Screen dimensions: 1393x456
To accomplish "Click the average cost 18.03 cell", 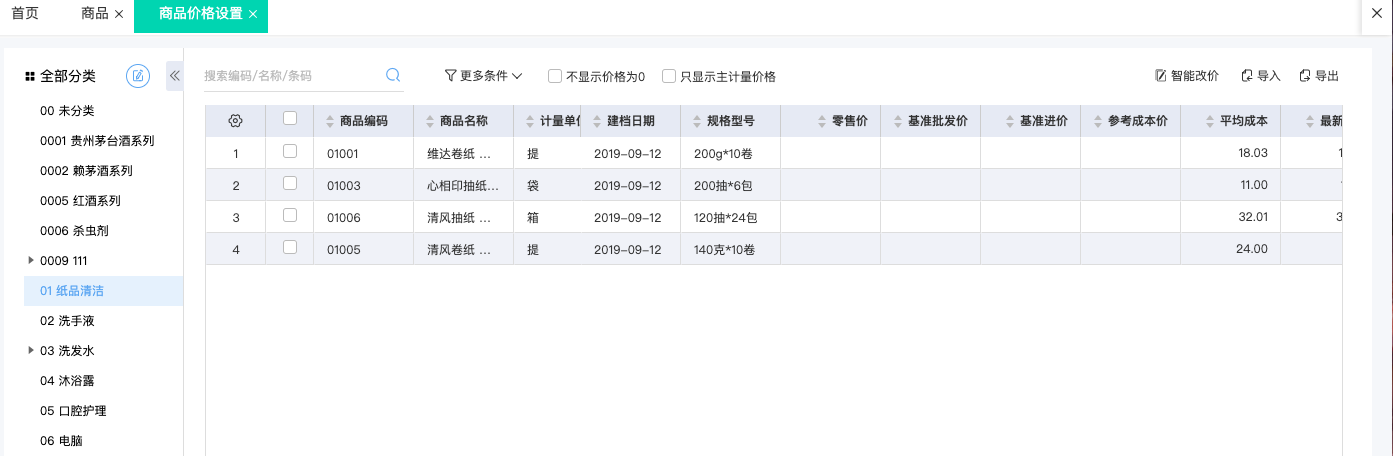I will point(1231,154).
